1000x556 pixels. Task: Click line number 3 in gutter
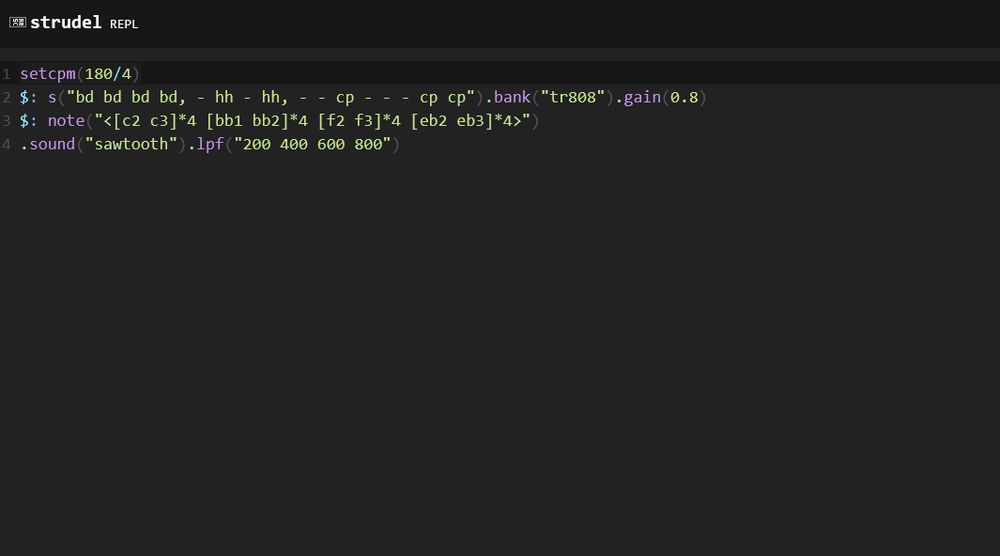tap(6, 121)
